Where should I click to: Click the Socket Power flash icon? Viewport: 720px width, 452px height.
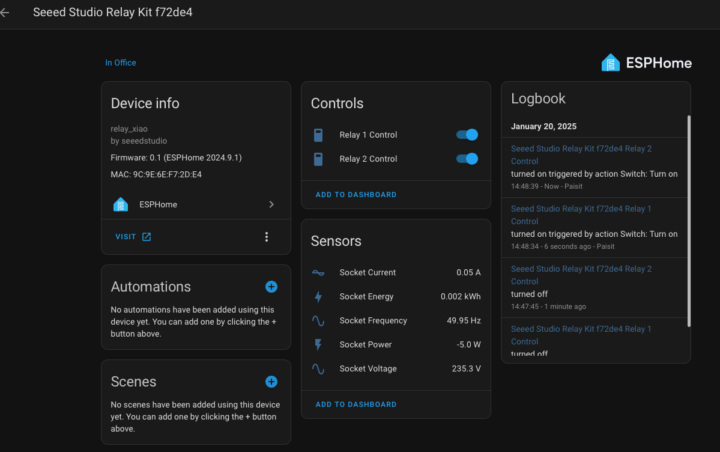click(318, 345)
